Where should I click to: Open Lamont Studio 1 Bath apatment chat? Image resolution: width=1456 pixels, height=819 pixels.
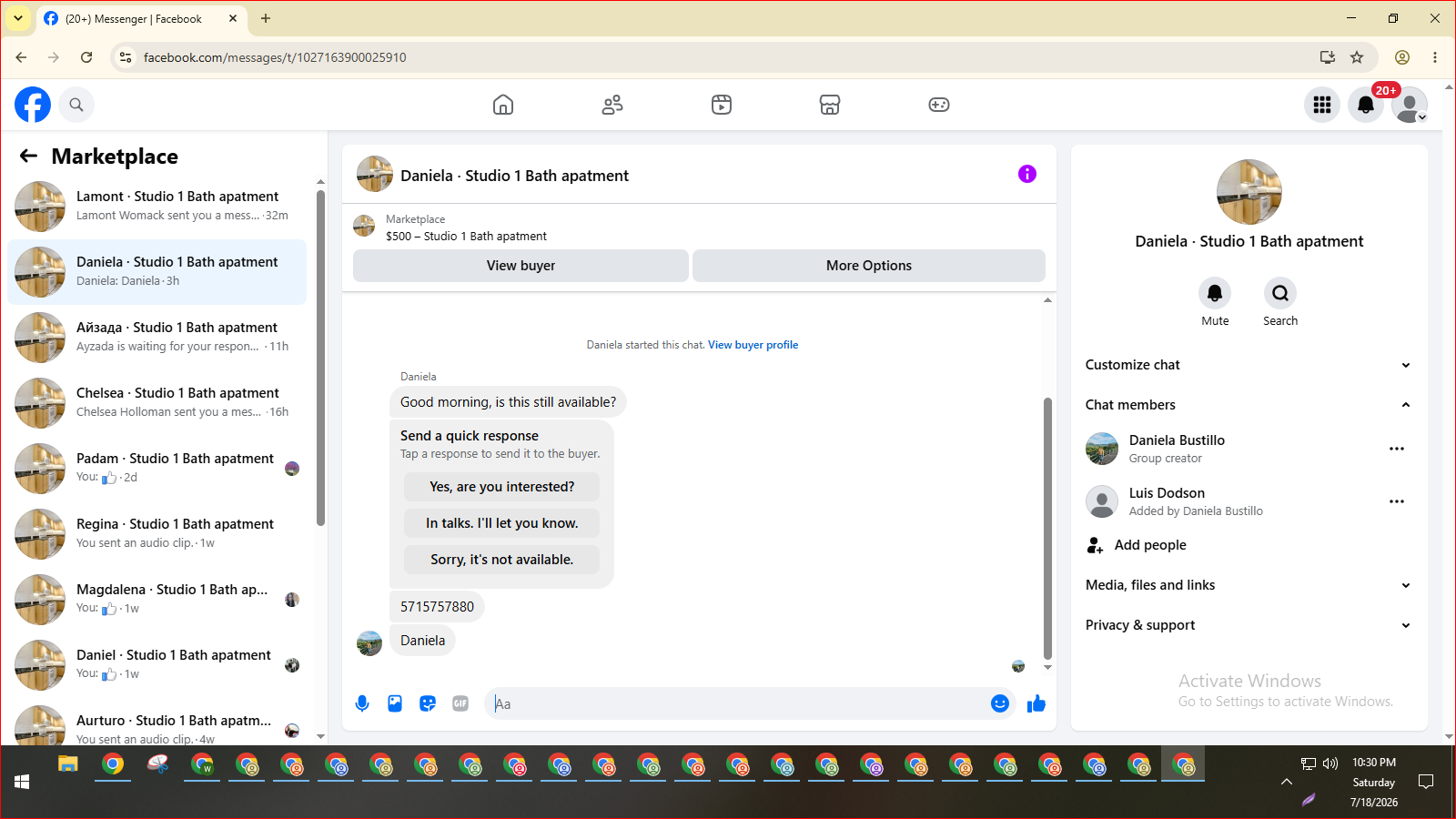pyautogui.click(x=157, y=207)
